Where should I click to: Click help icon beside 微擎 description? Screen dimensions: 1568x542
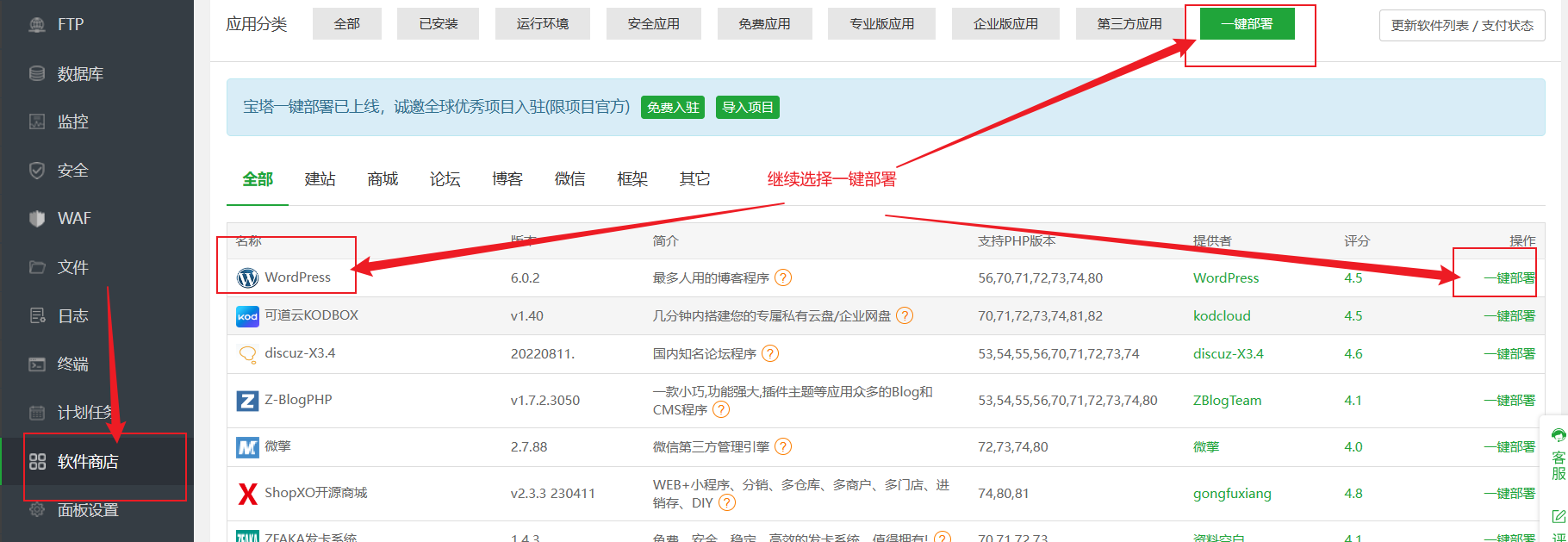(x=783, y=446)
